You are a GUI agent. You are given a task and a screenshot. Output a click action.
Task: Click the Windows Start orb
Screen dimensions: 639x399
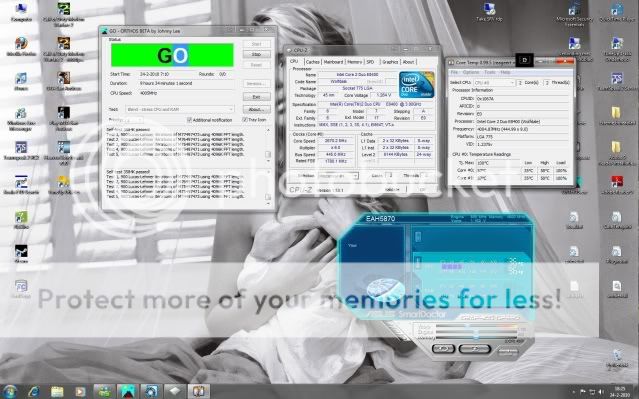(10, 391)
